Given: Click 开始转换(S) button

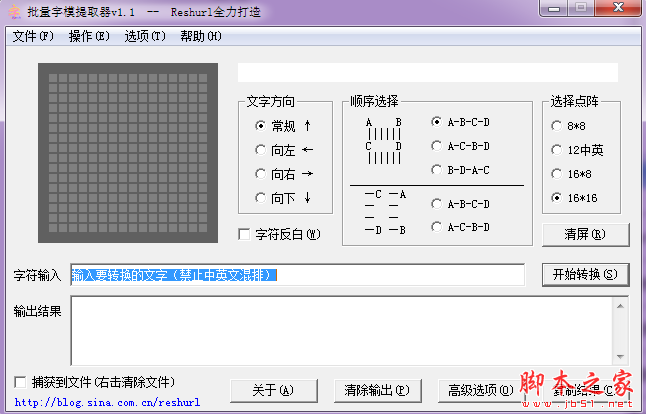Looking at the screenshot, I should [585, 274].
